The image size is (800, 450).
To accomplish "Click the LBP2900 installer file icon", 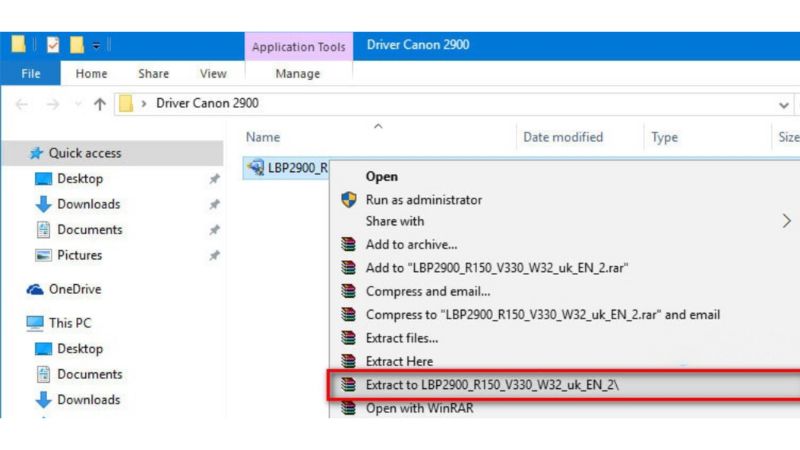I will [255, 167].
